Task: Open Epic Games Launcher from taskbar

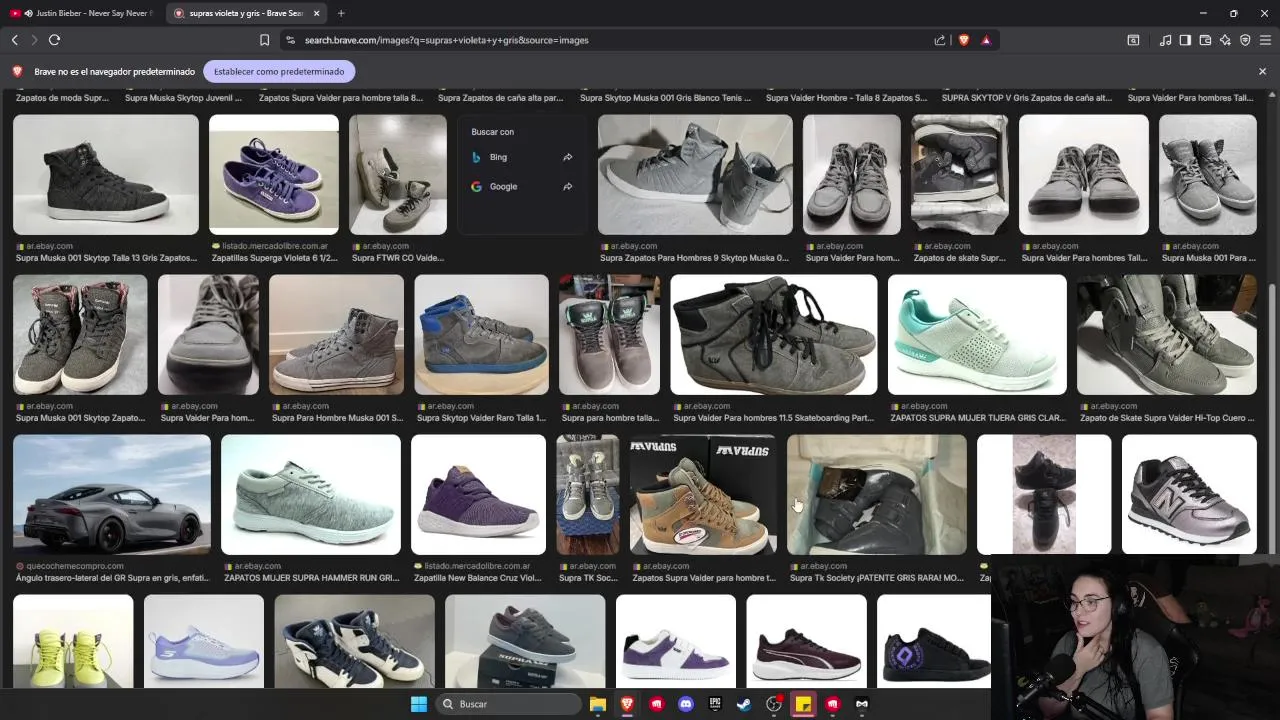Action: point(715,704)
